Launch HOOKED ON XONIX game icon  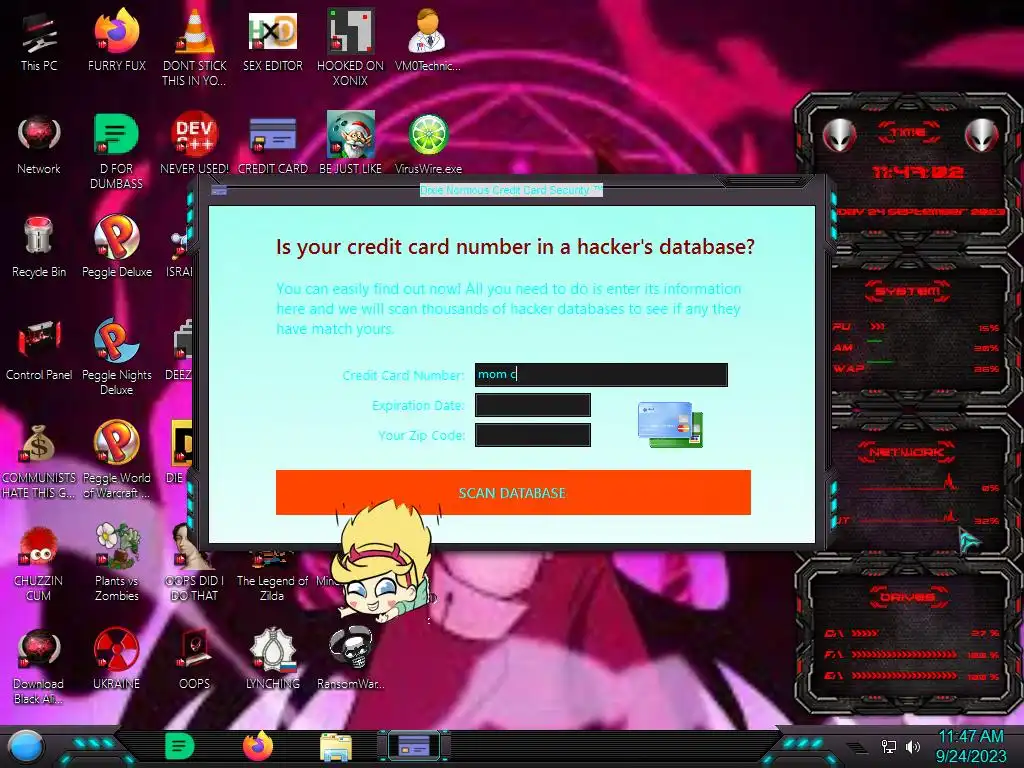350,47
